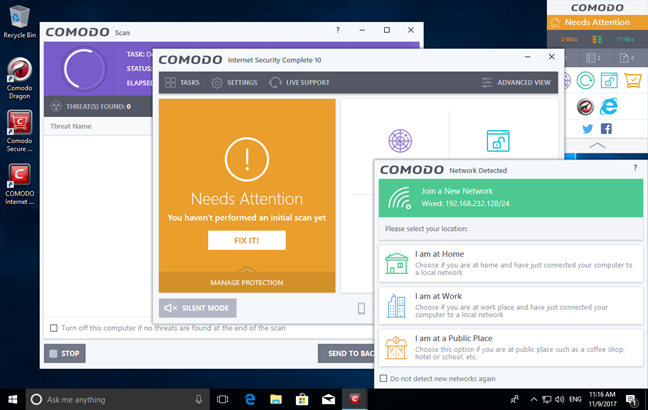Viewport: 648px width, 410px height.
Task: Click the Threat Name column header
Action: coord(71,126)
